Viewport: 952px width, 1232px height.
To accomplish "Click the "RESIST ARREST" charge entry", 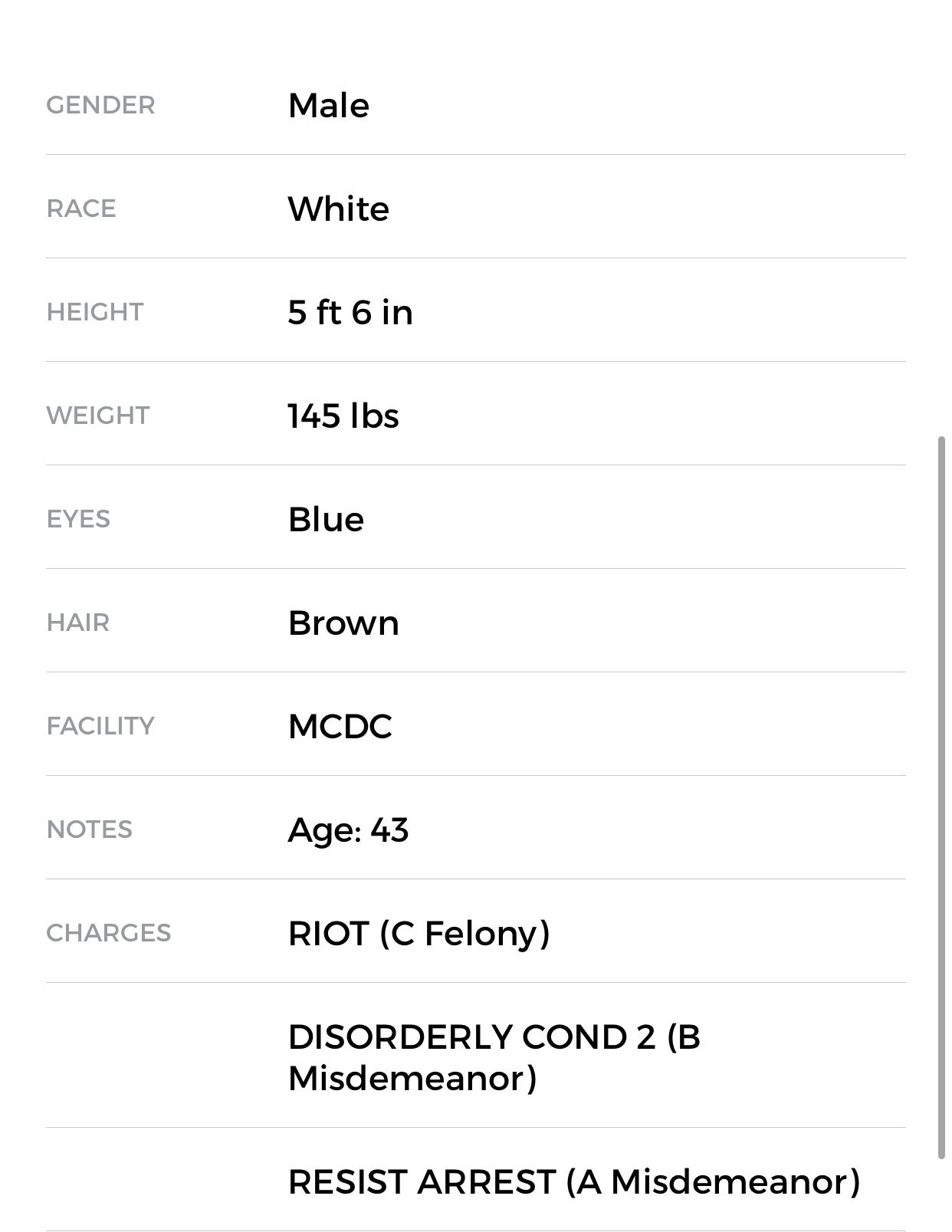I will (574, 1182).
